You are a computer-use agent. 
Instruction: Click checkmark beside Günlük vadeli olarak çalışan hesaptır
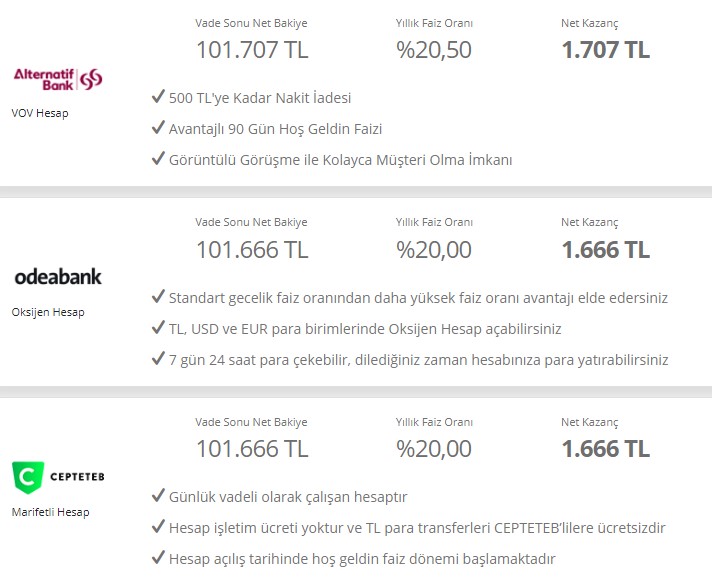click(x=158, y=495)
